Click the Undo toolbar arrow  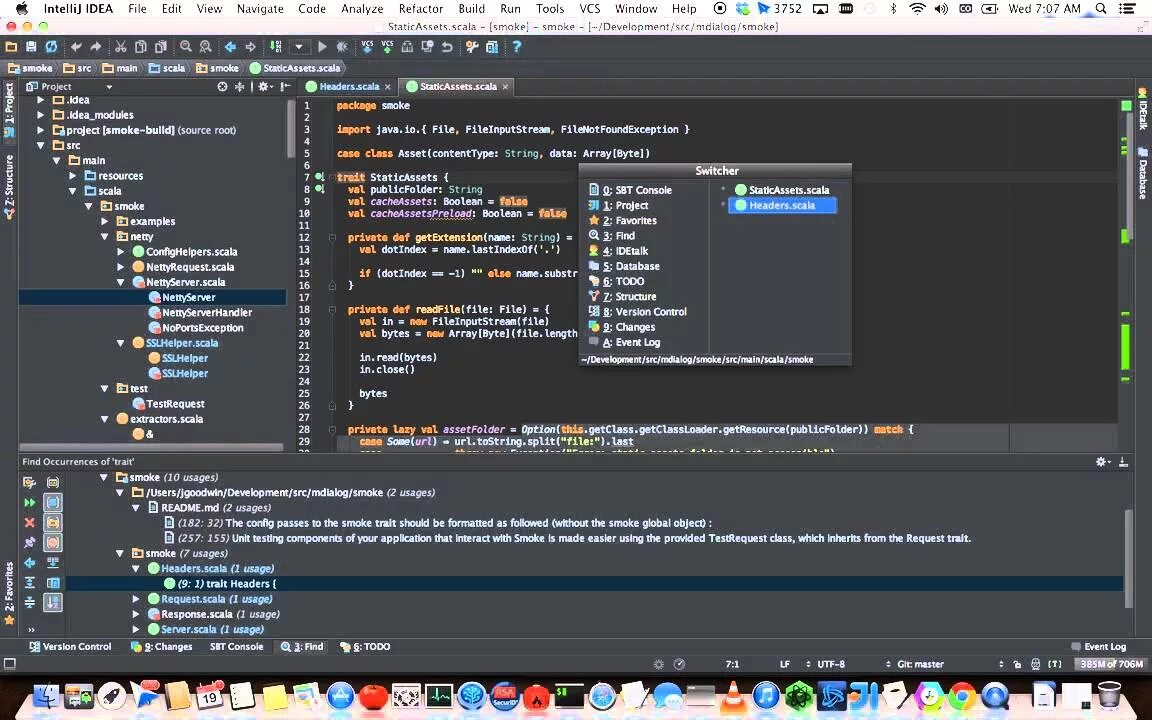[x=76, y=47]
